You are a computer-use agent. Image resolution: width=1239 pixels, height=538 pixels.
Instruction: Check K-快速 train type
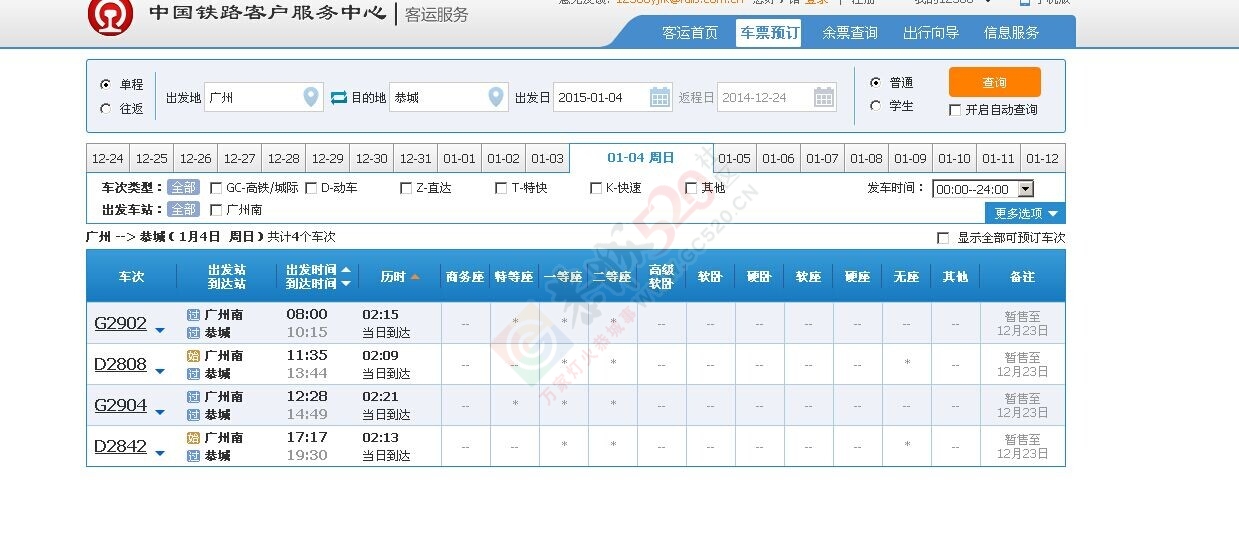coord(597,187)
